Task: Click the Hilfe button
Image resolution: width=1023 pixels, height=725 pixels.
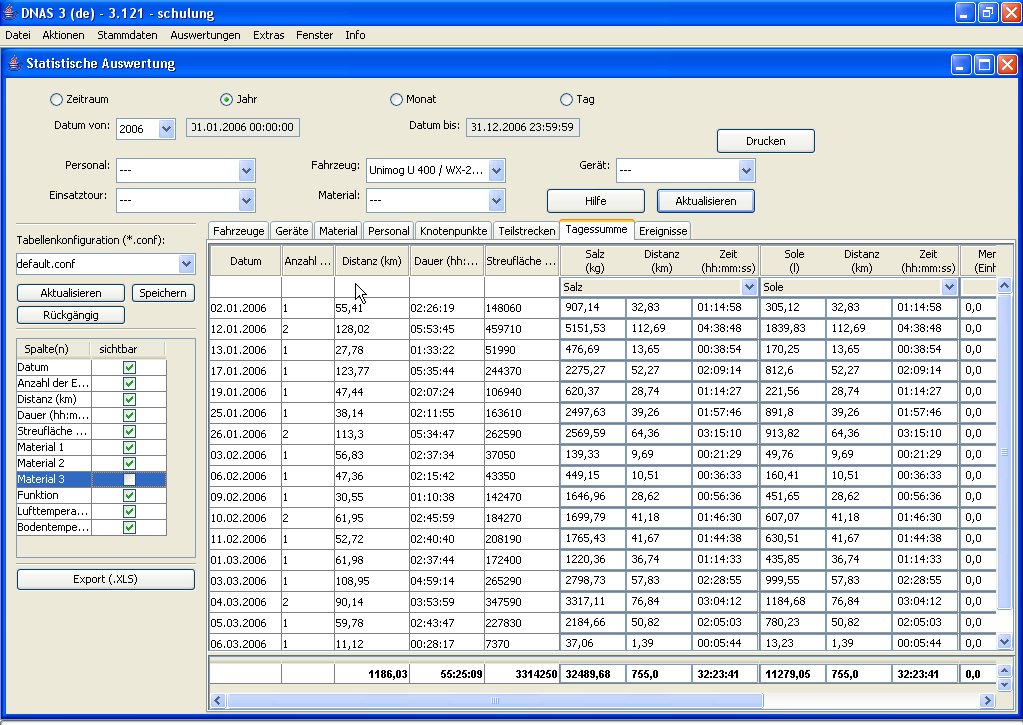Action: coord(595,201)
